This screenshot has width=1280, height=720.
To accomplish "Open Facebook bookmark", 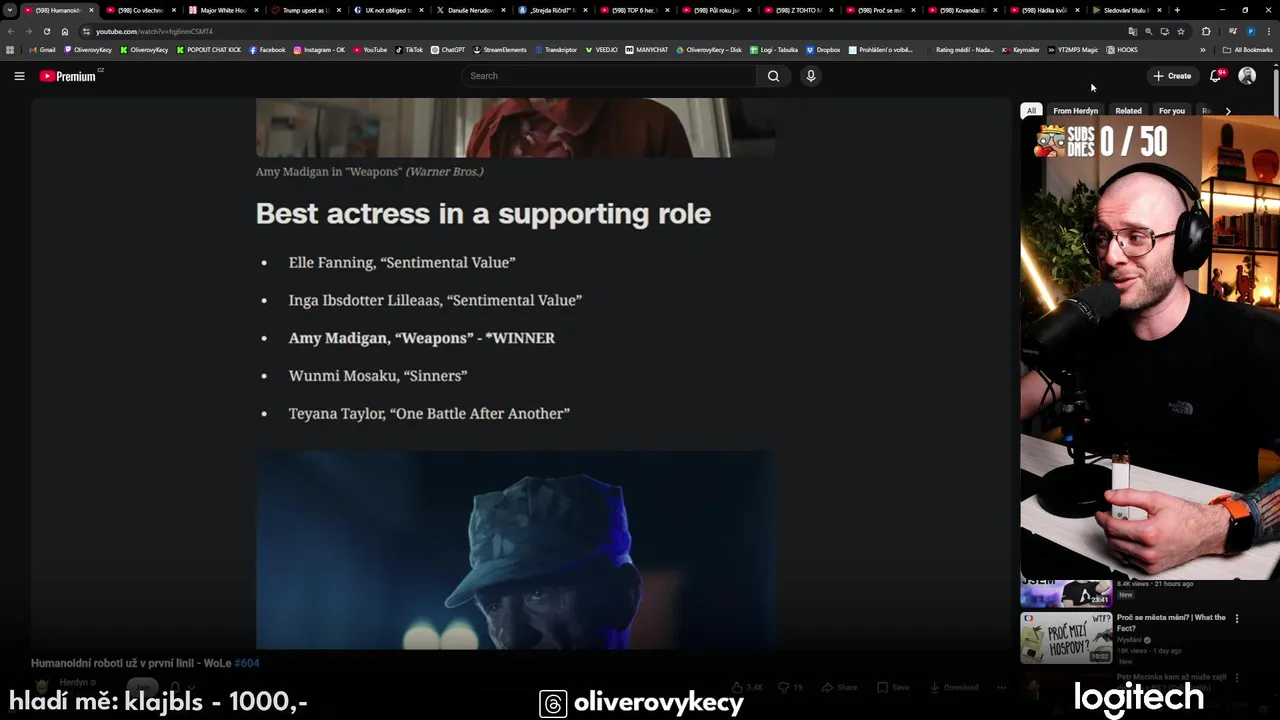I will click(x=267, y=49).
